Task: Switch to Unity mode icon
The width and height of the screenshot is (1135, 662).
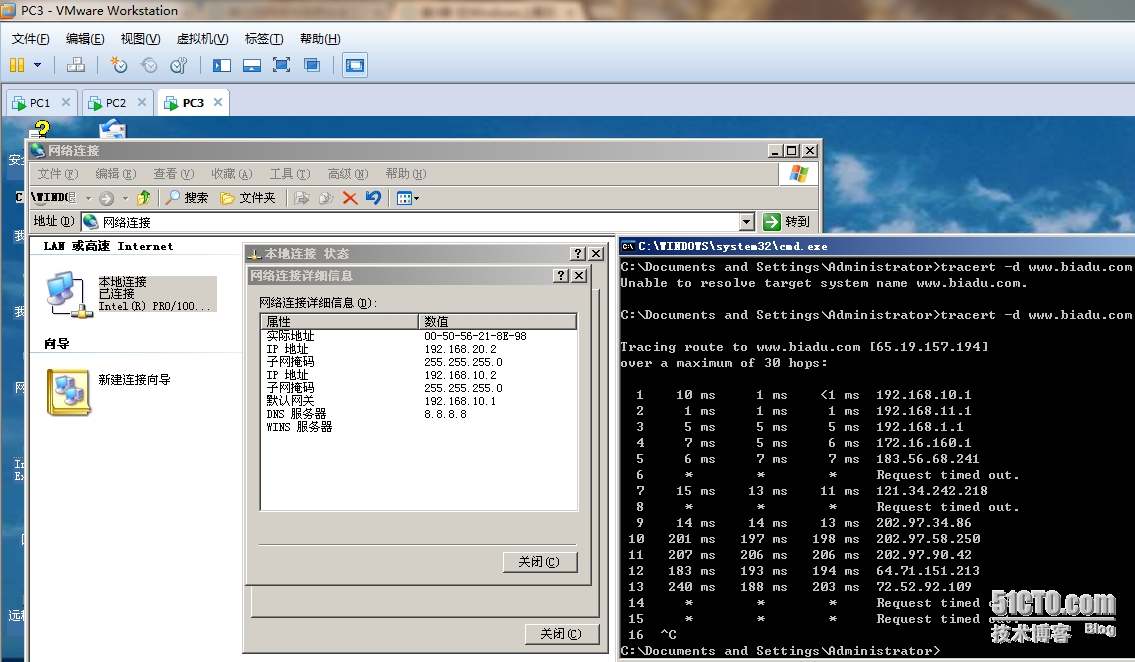Action: (312, 65)
